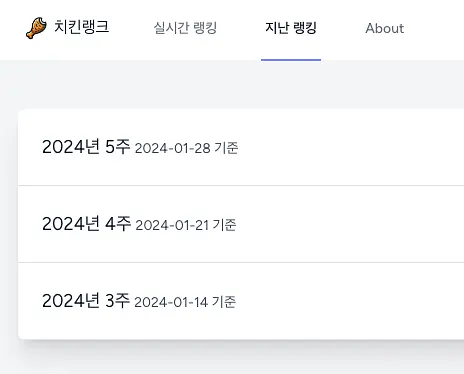Image resolution: width=464 pixels, height=374 pixels.
Task: Click the 2024-01-14 기준 date label
Action: tap(185, 302)
